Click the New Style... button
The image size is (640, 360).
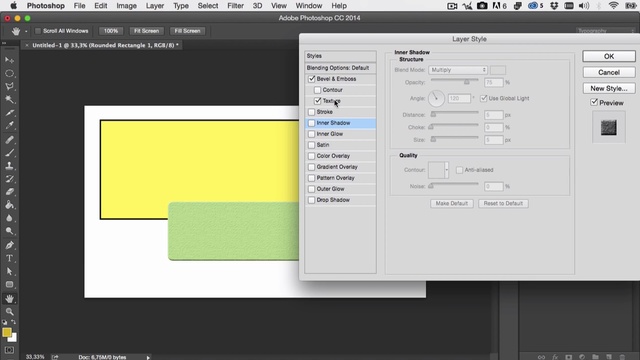609,88
